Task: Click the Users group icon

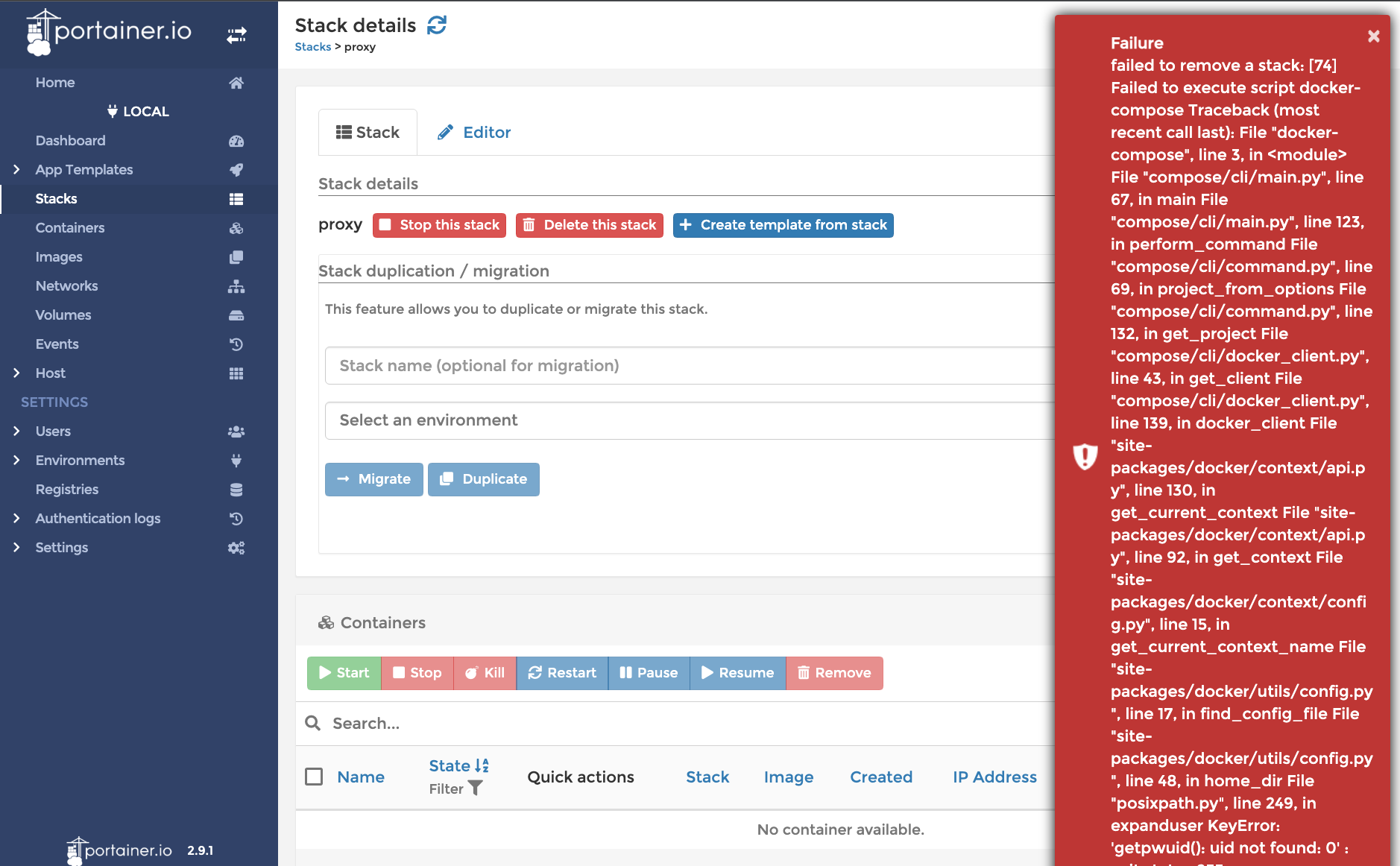Action: pyautogui.click(x=236, y=432)
